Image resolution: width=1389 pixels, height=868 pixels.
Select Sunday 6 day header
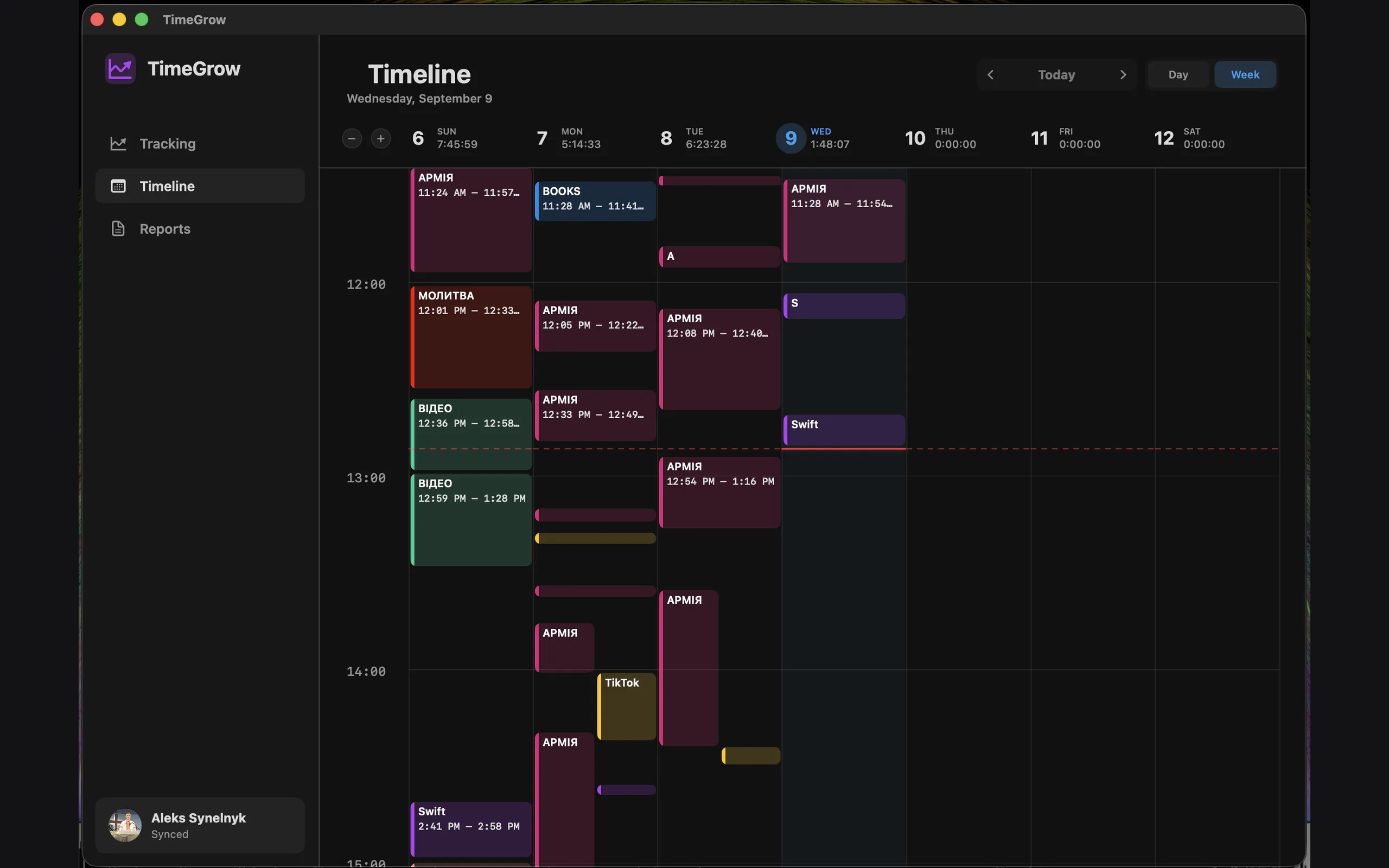pyautogui.click(x=445, y=138)
